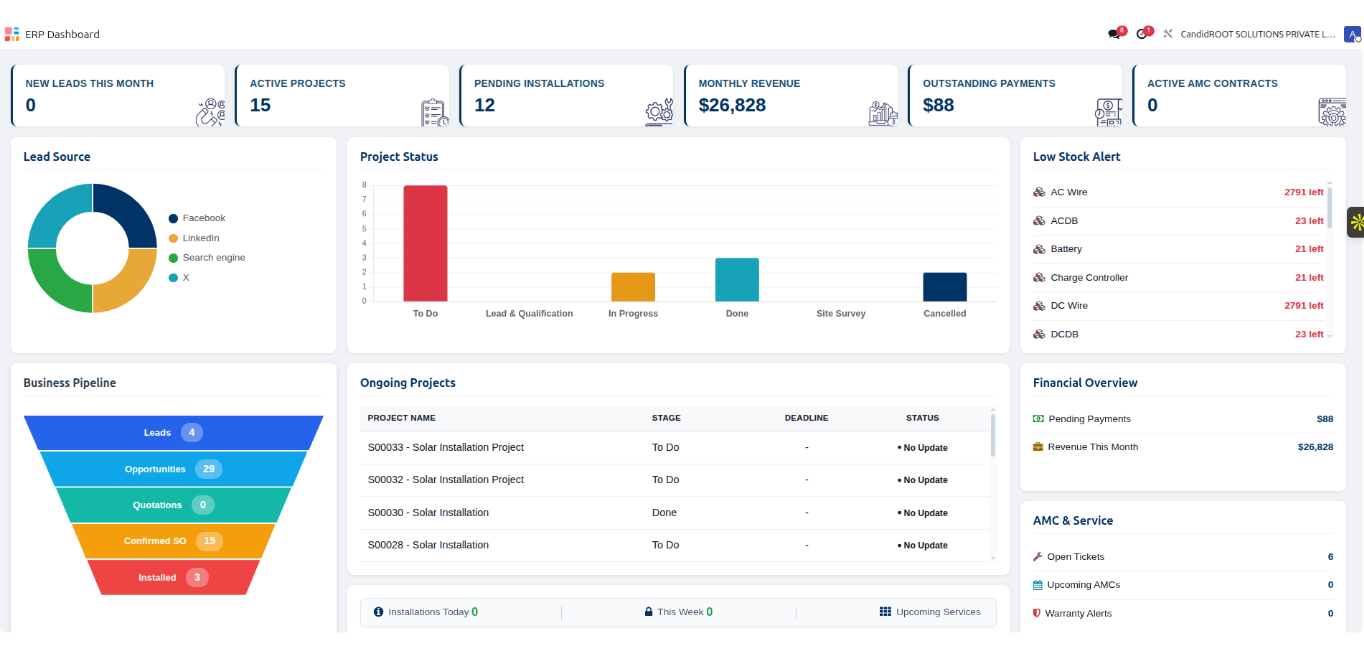Click the Charge Controller stock icon

[x=1039, y=278]
